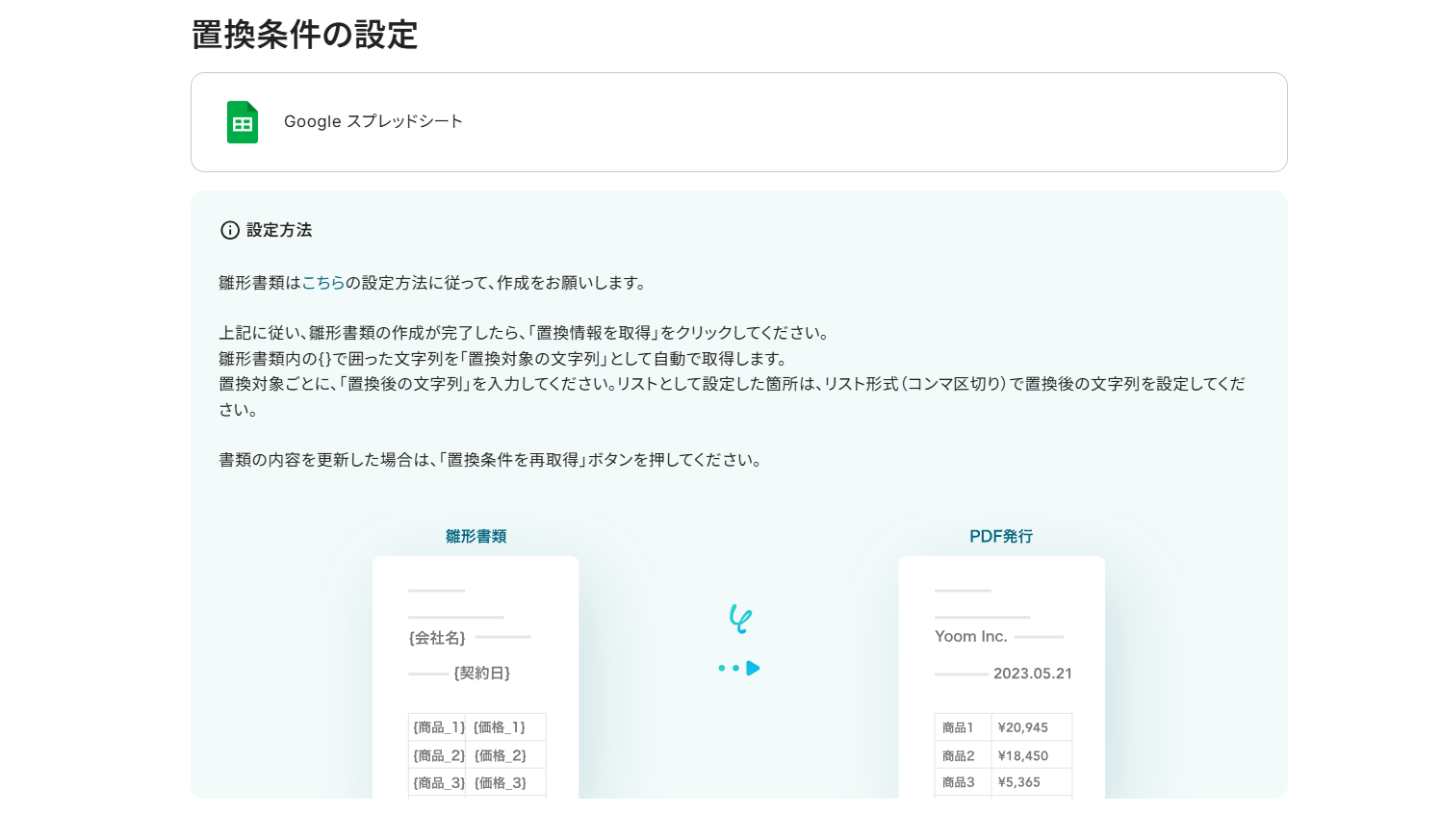Click the {契約日} placeholder in template

[482, 674]
